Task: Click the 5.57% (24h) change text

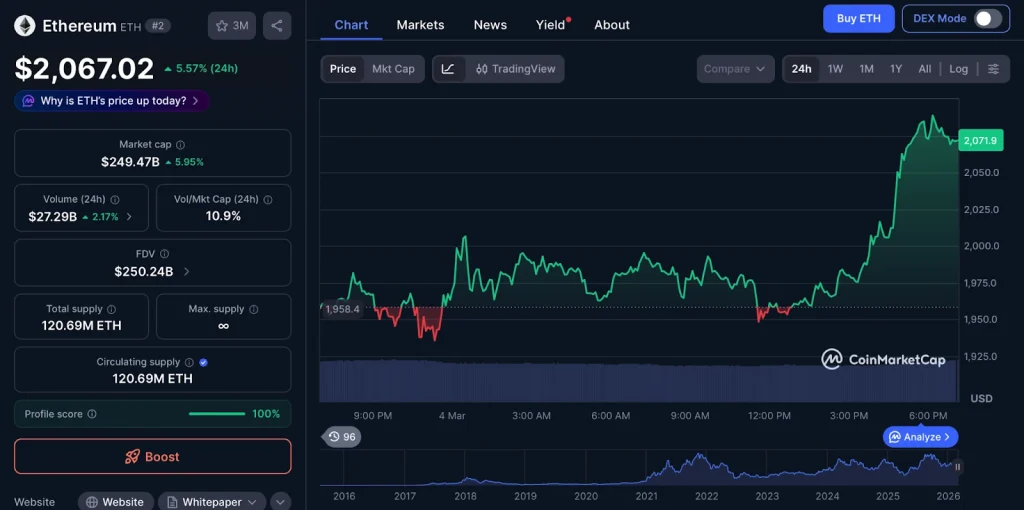Action: (206, 68)
